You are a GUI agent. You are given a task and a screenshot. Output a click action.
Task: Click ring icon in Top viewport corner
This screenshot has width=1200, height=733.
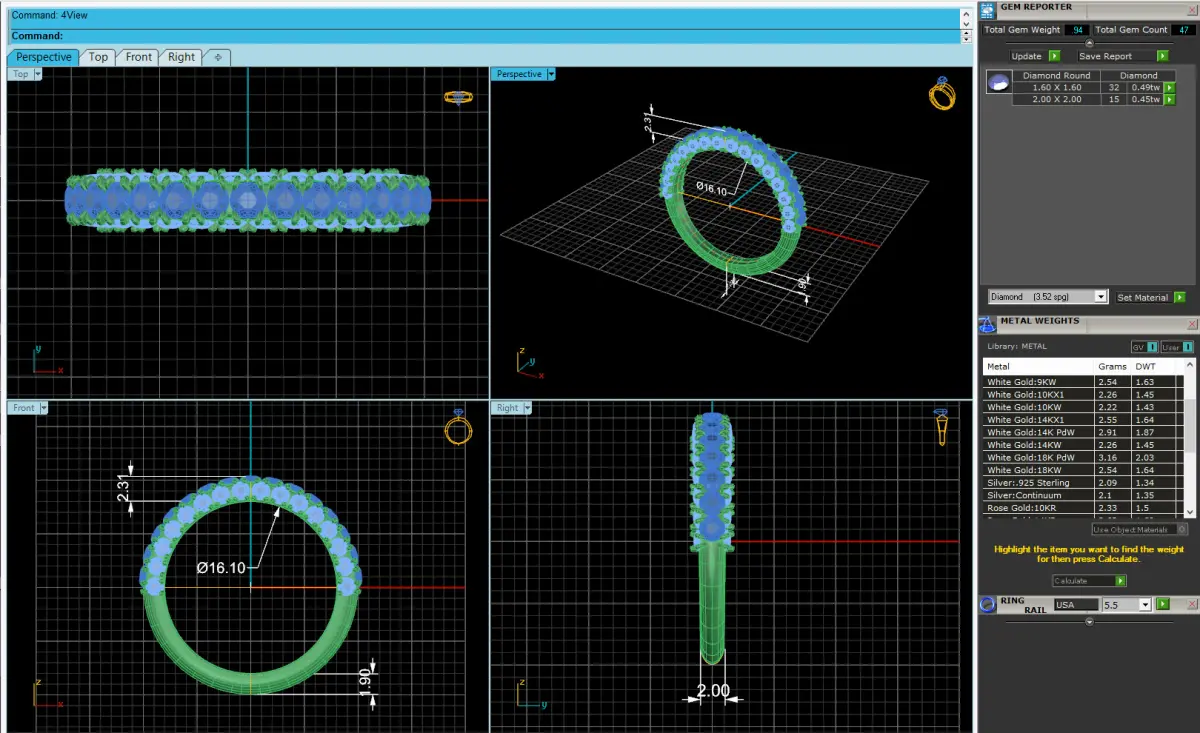458,97
